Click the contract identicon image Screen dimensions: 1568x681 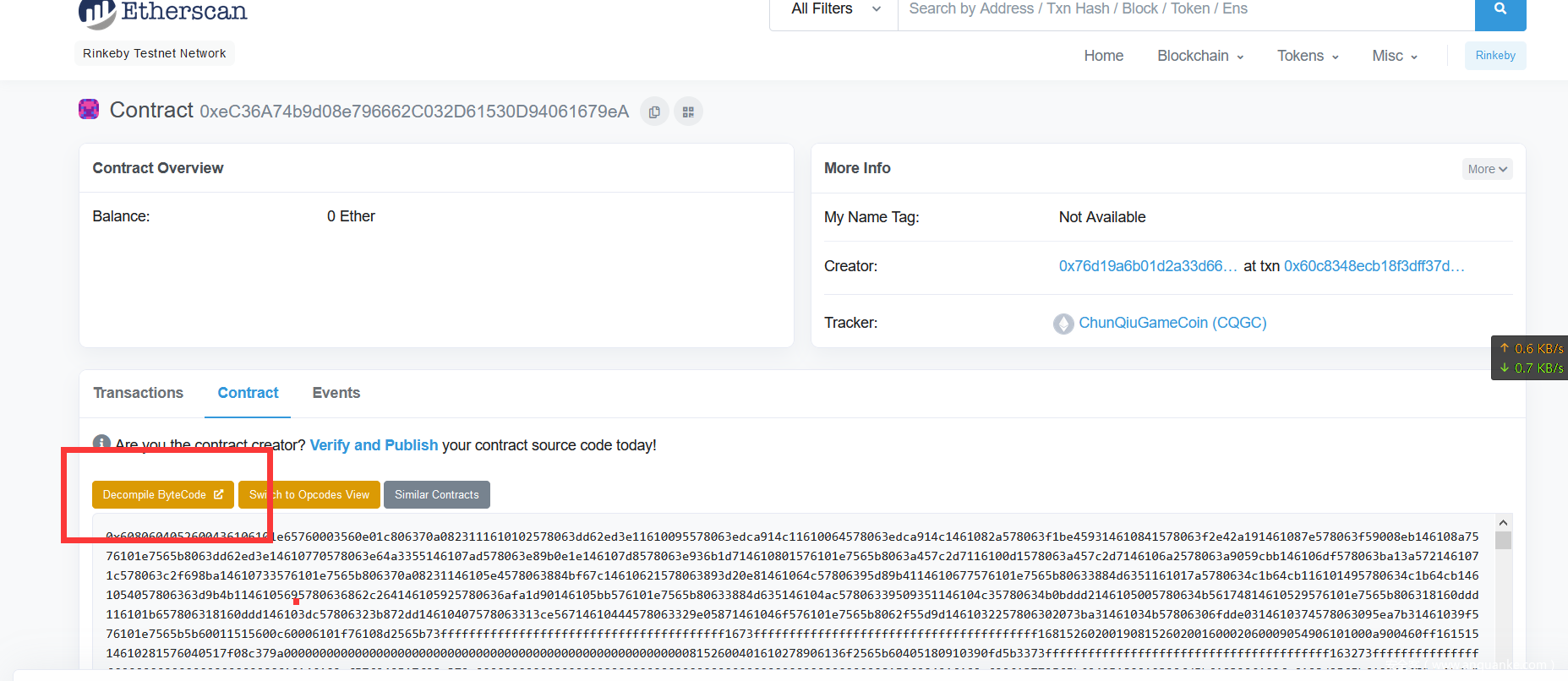point(89,110)
